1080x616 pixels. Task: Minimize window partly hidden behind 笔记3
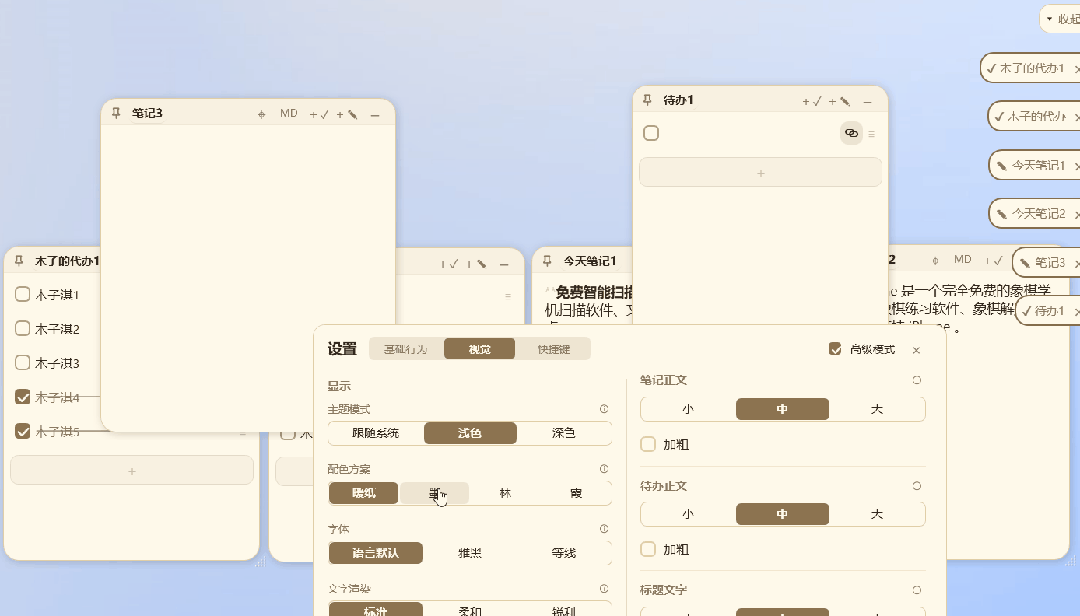pos(504,265)
